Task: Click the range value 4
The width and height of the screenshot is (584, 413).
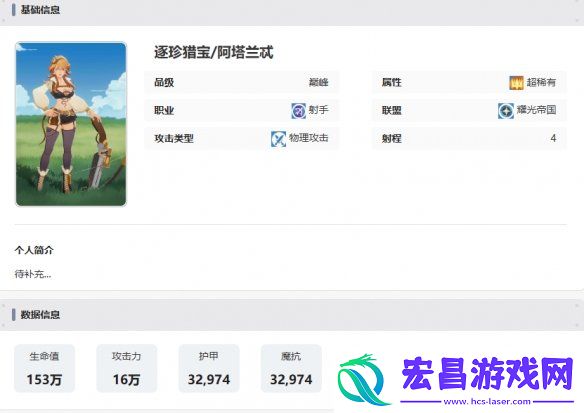Action: click(x=553, y=138)
